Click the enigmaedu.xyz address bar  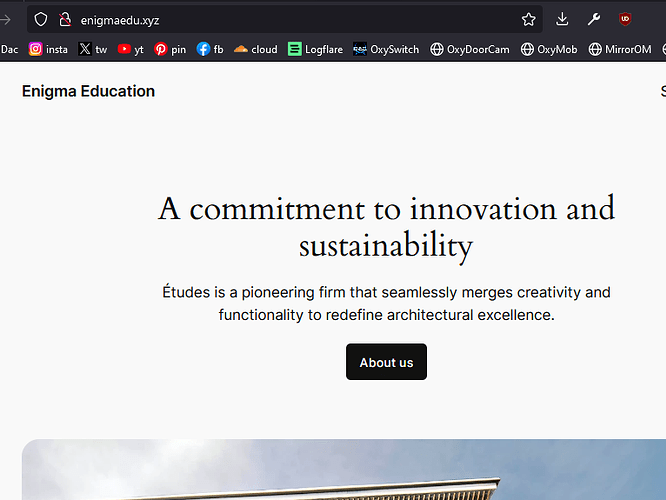click(285, 20)
